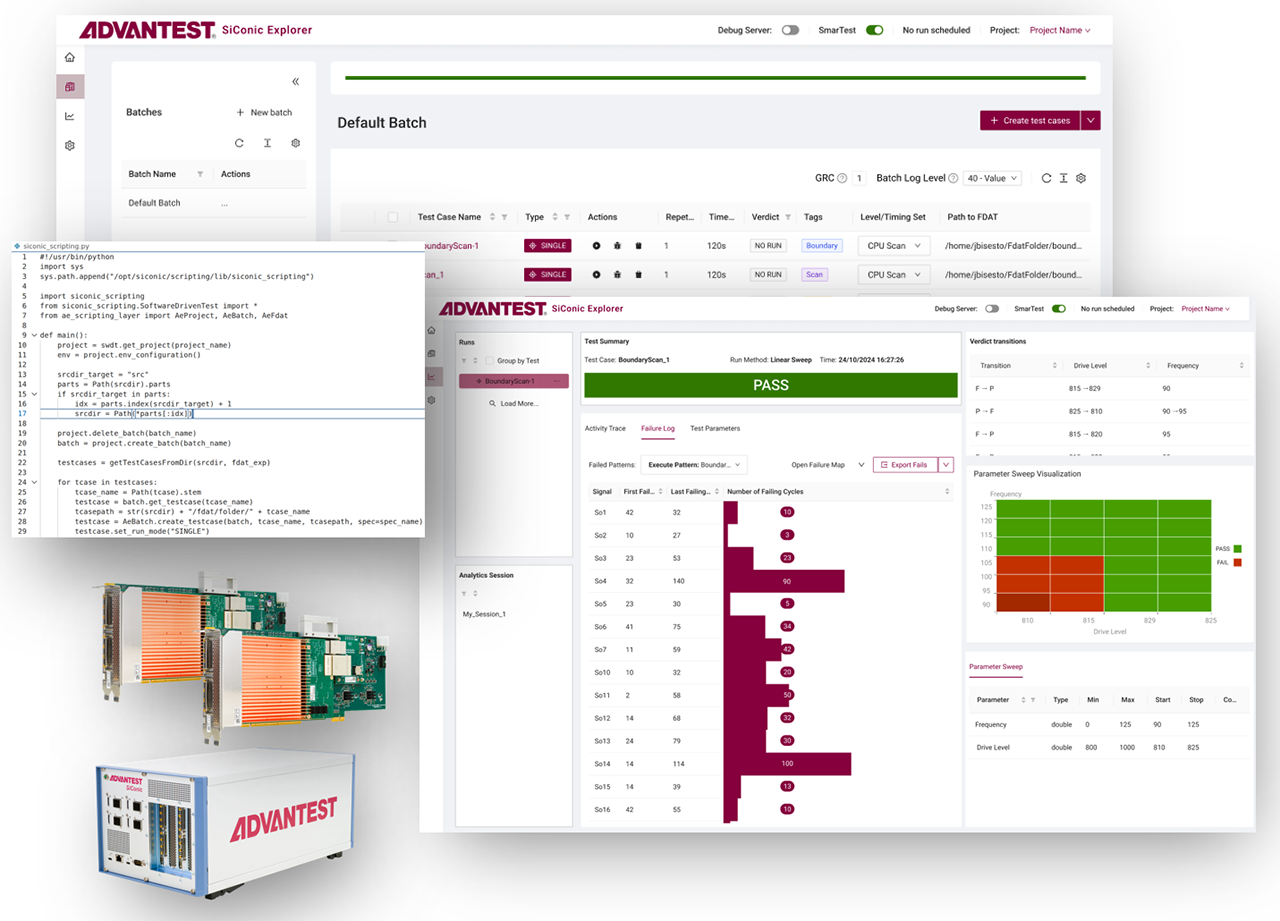Screen dimensions: 1280x921
Task: Open Batches panel settings gear
Action: [295, 143]
